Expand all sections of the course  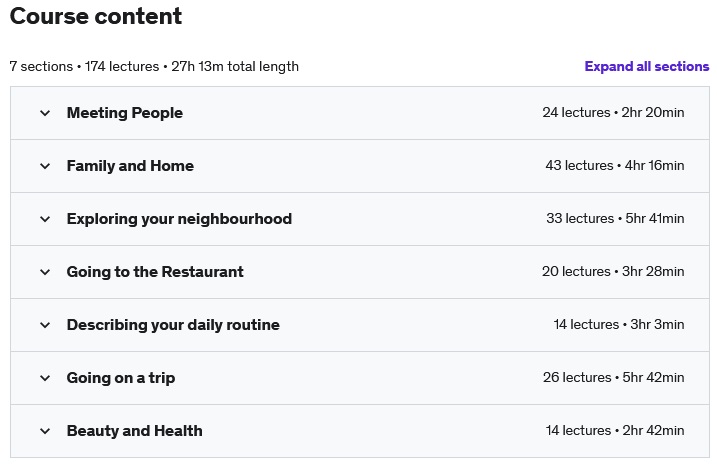click(x=646, y=67)
